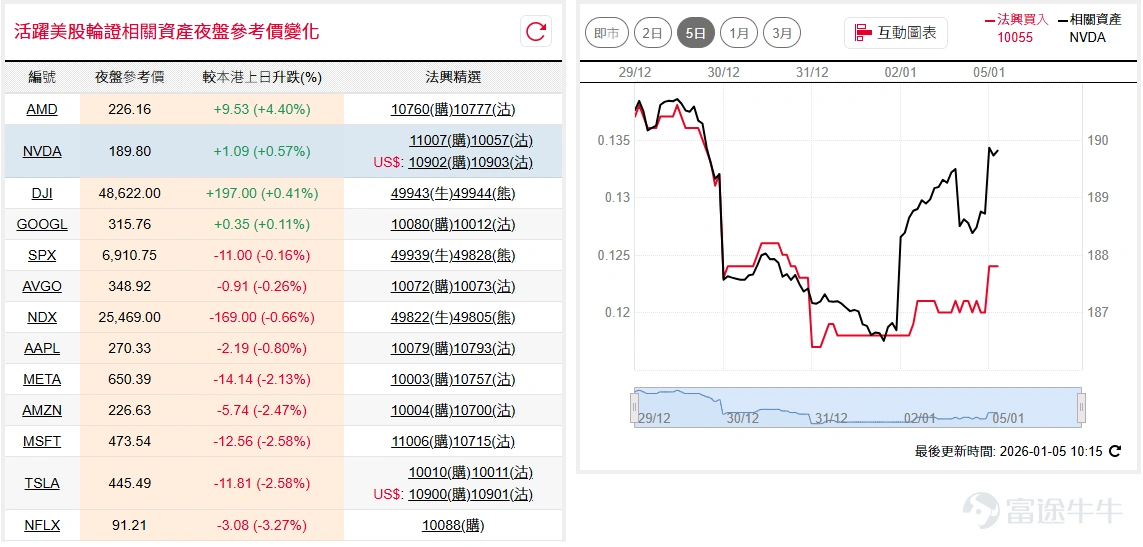
Task: Open warrant 10715(沽) for MSFT
Action: coord(483,441)
